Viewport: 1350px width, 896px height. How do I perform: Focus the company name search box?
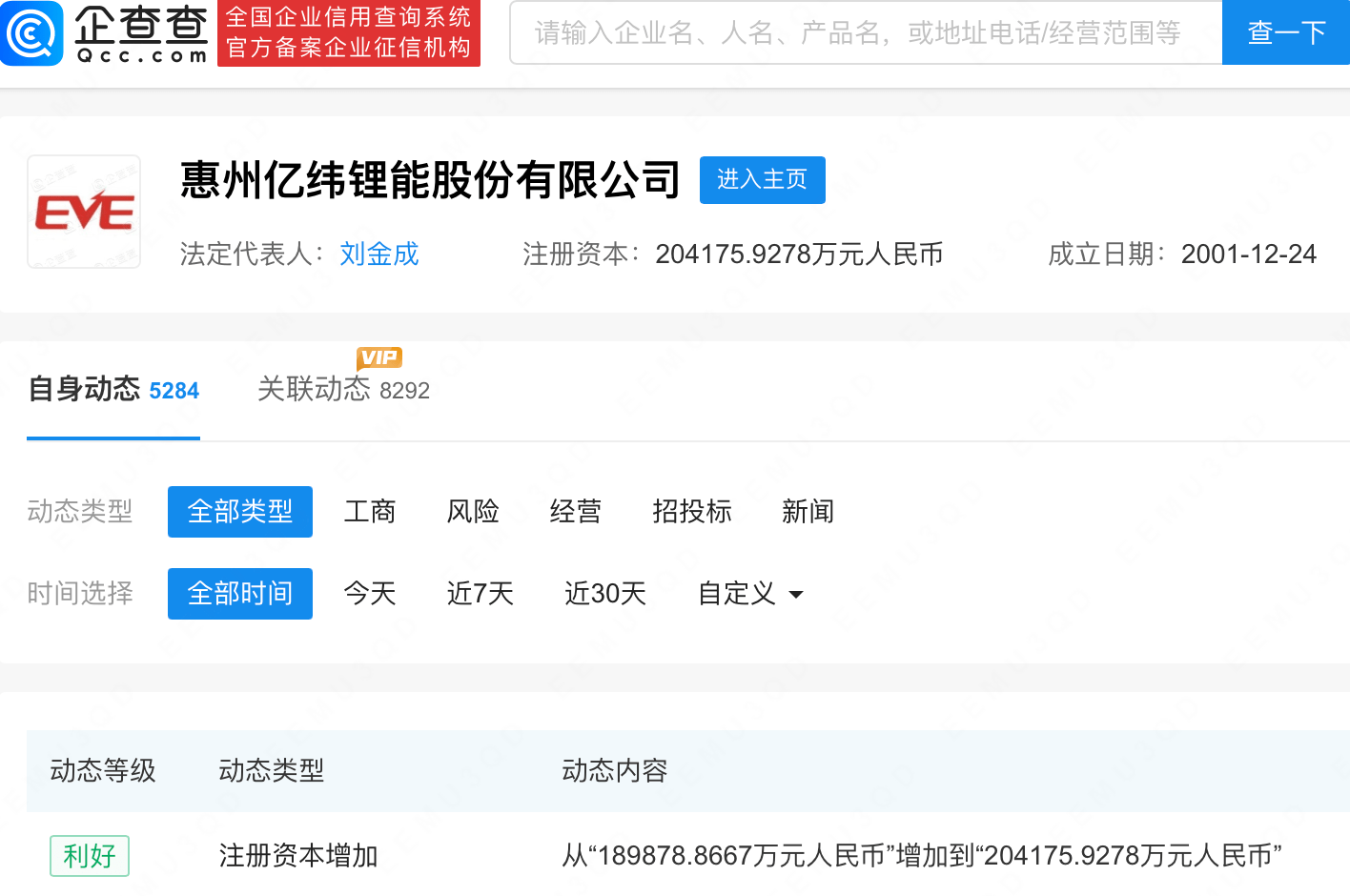[866, 33]
